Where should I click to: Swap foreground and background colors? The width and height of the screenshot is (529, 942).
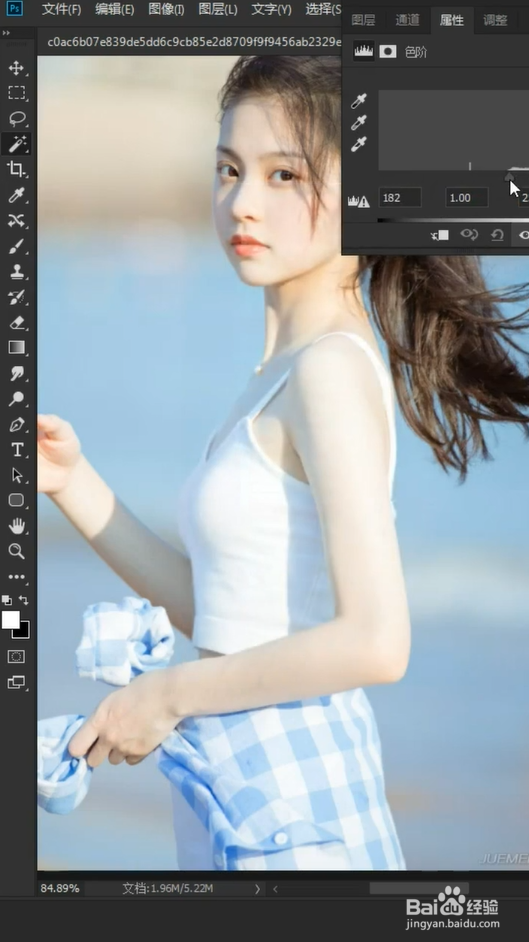[x=23, y=600]
